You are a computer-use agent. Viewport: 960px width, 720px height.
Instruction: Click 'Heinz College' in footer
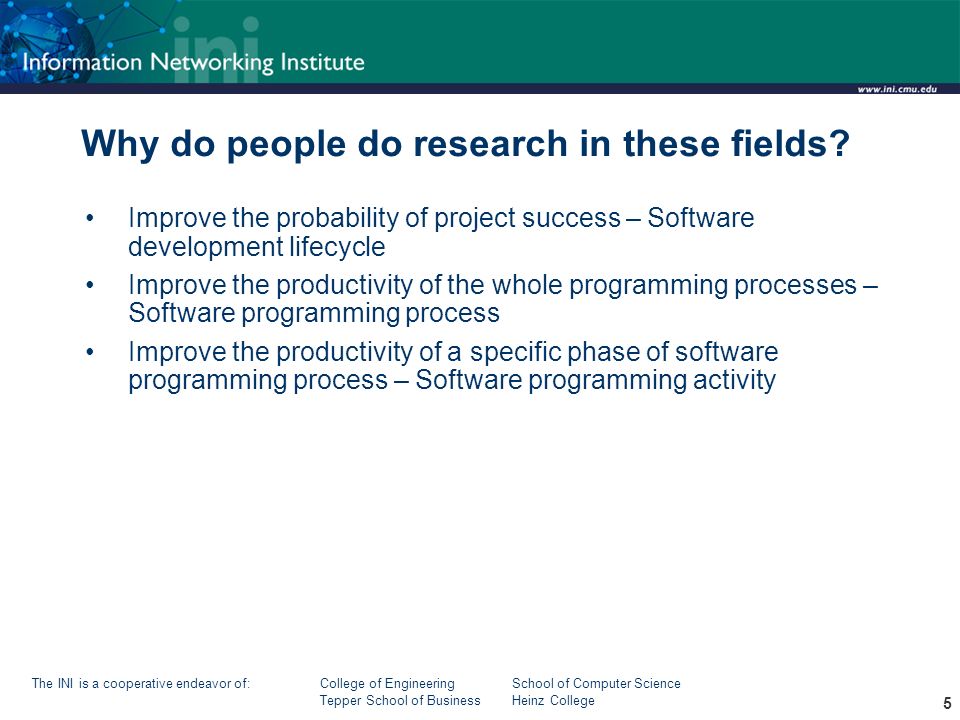point(553,700)
